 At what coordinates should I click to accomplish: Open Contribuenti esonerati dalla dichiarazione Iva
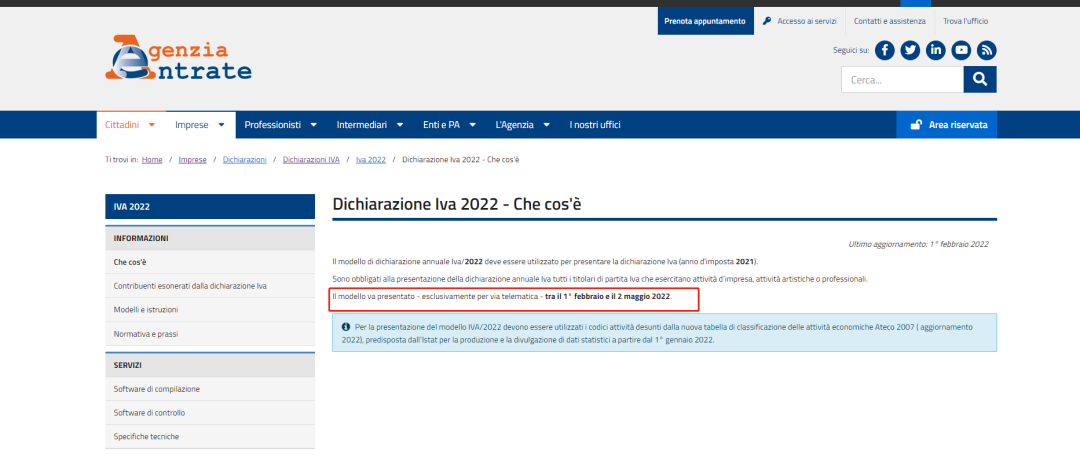[210, 286]
